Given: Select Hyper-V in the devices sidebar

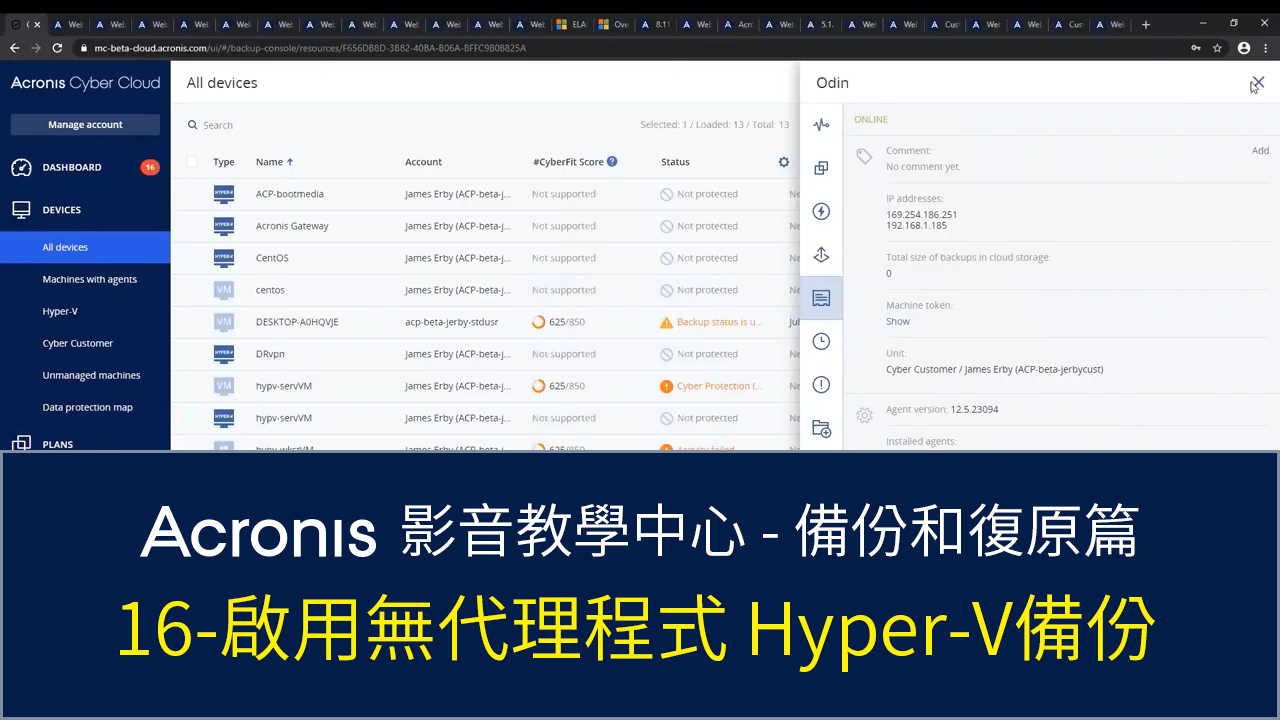Looking at the screenshot, I should click(x=60, y=311).
